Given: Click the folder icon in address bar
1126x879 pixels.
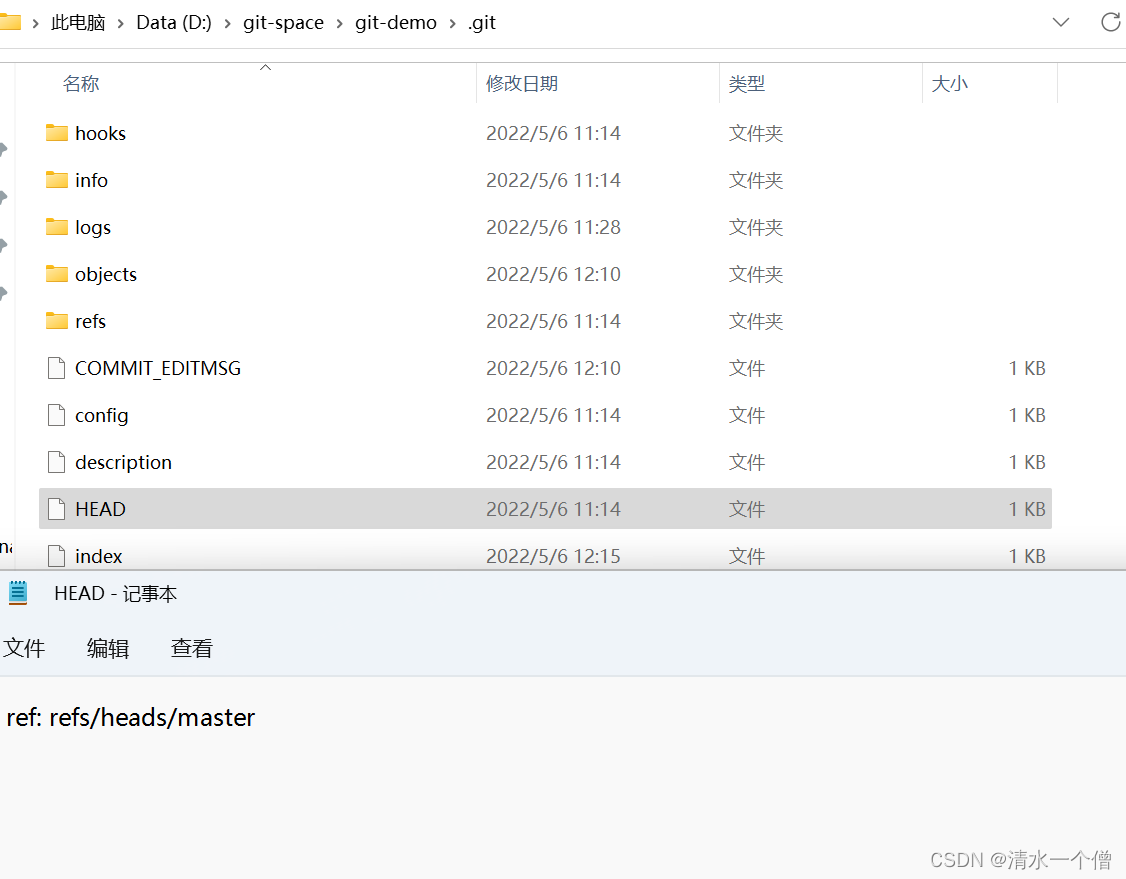Looking at the screenshot, I should pyautogui.click(x=10, y=22).
